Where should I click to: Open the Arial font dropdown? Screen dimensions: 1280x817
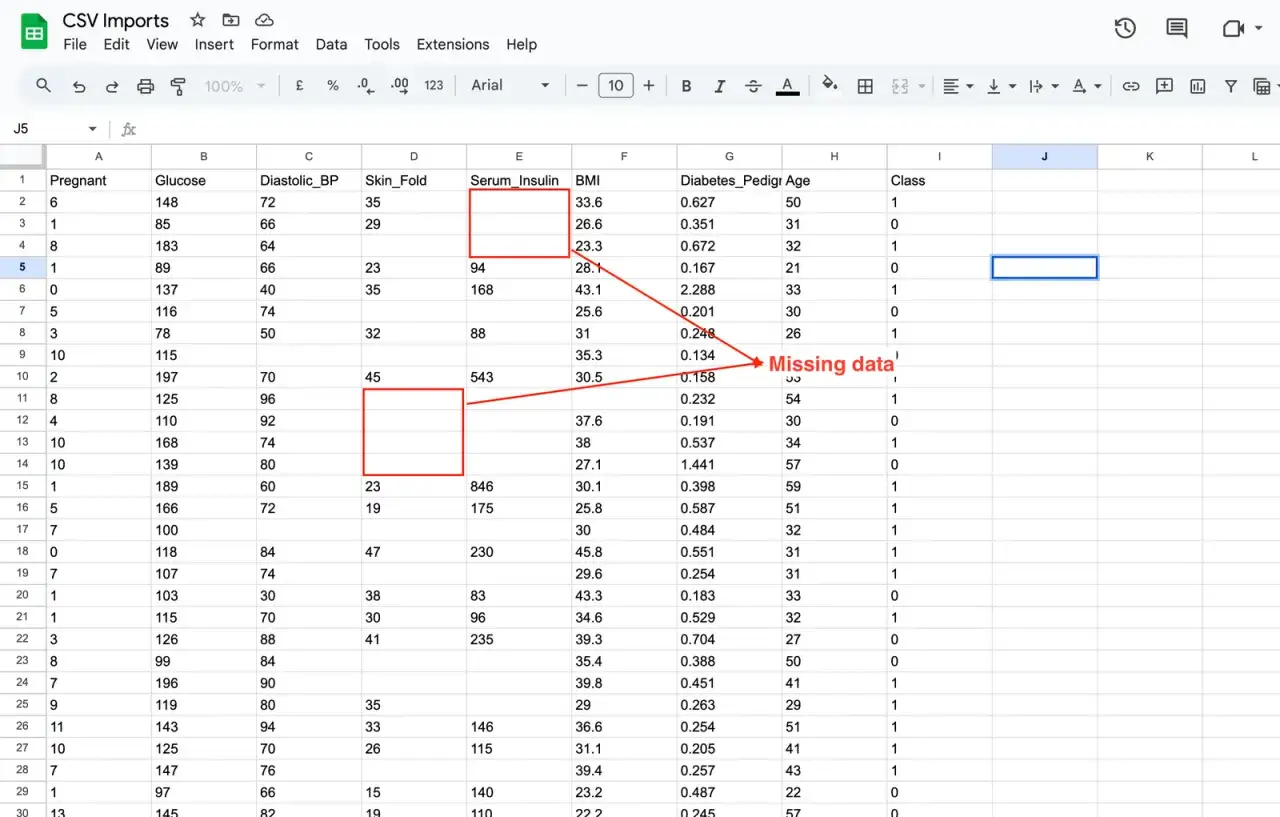[511, 86]
